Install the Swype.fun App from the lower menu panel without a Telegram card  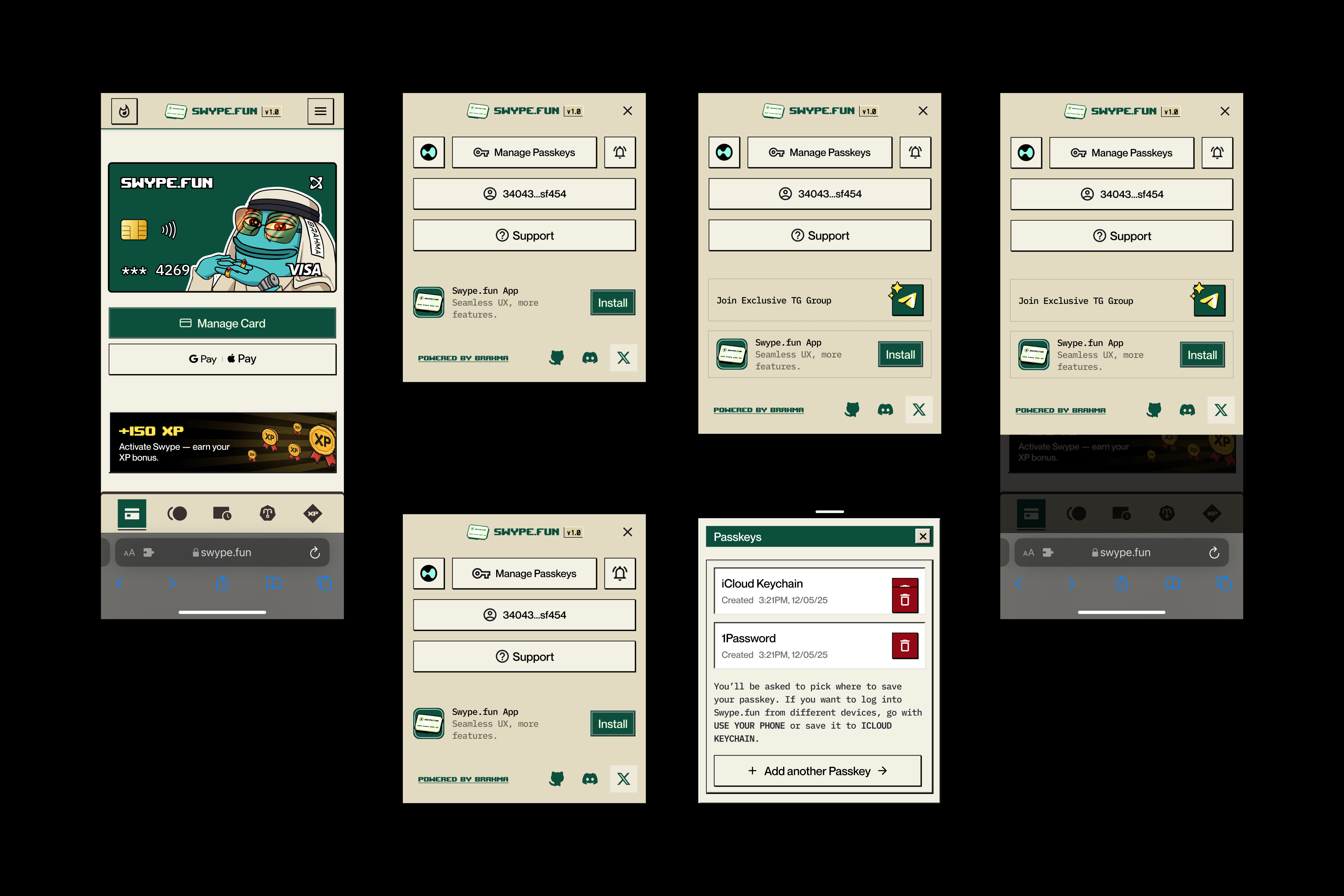pos(613,724)
